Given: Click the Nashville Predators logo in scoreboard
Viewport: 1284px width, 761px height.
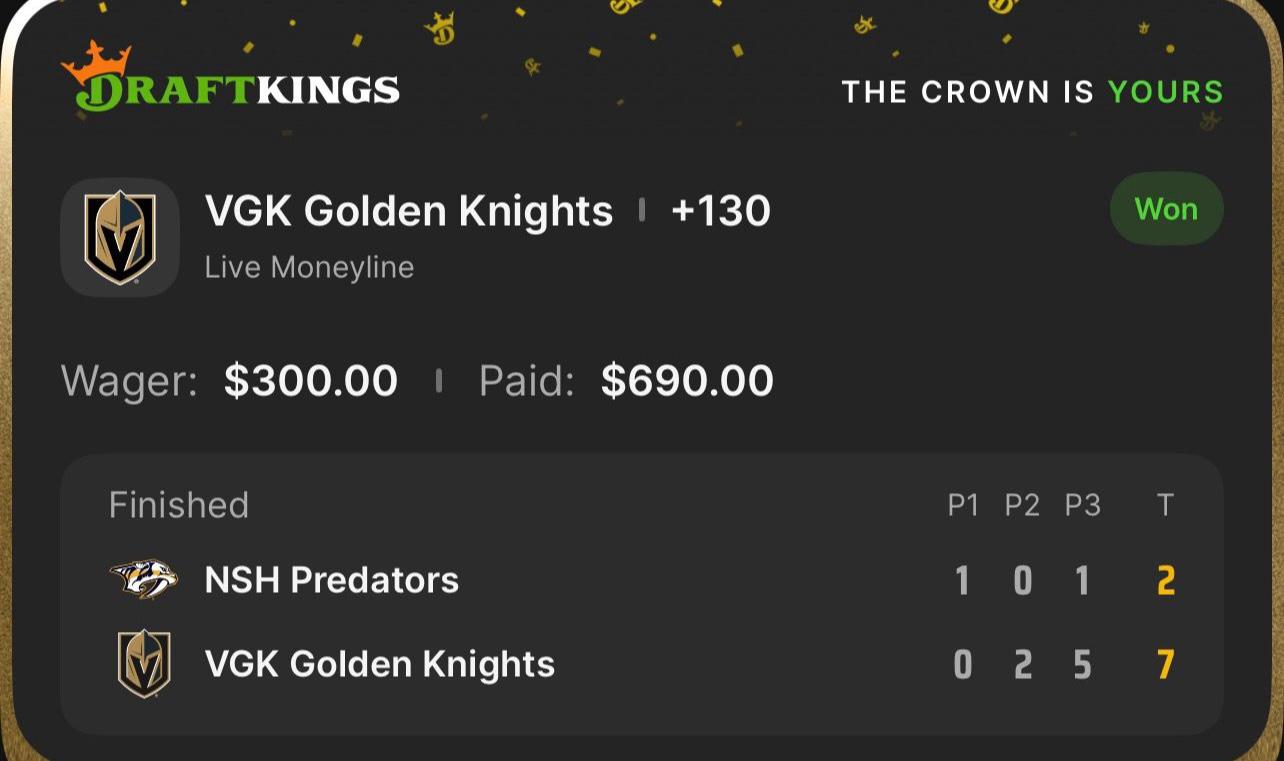Looking at the screenshot, I should pyautogui.click(x=144, y=579).
